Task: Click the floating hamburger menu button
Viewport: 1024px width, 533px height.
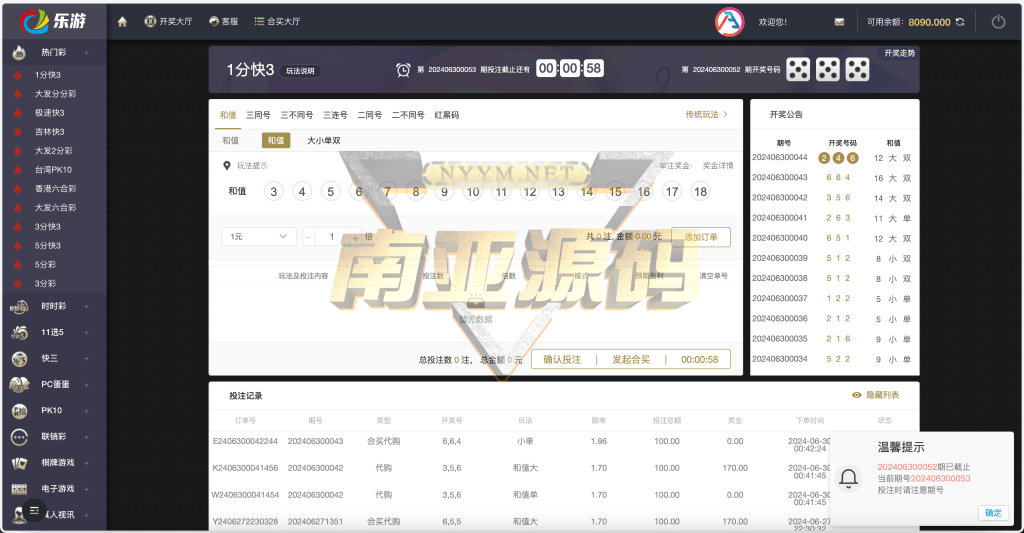Action: [x=33, y=511]
